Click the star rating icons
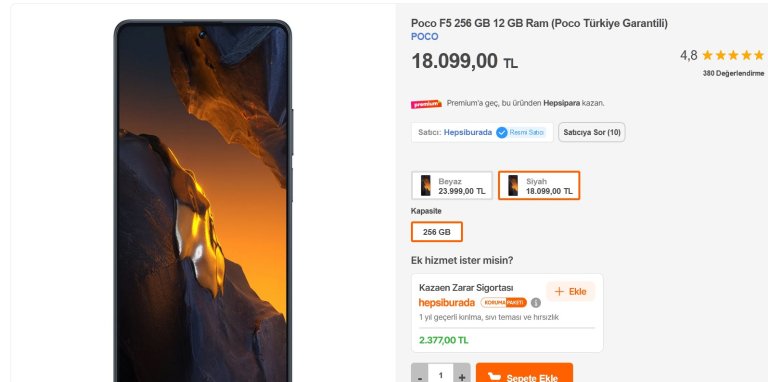Image resolution: width=768 pixels, height=382 pixels. point(733,55)
